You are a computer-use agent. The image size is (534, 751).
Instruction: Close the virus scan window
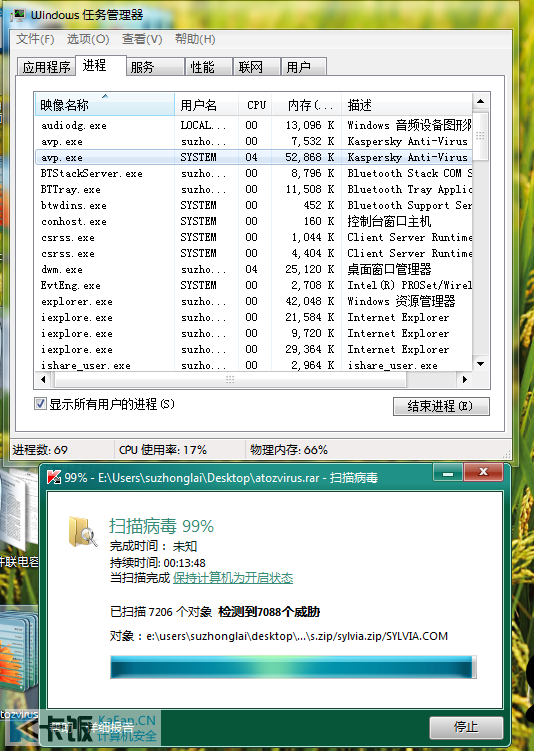point(483,472)
